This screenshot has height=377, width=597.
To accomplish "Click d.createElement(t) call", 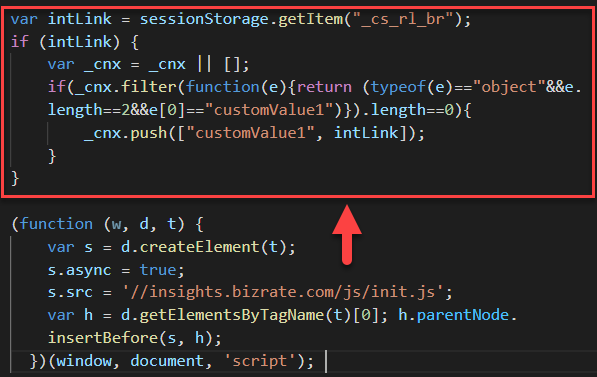I will [204, 247].
